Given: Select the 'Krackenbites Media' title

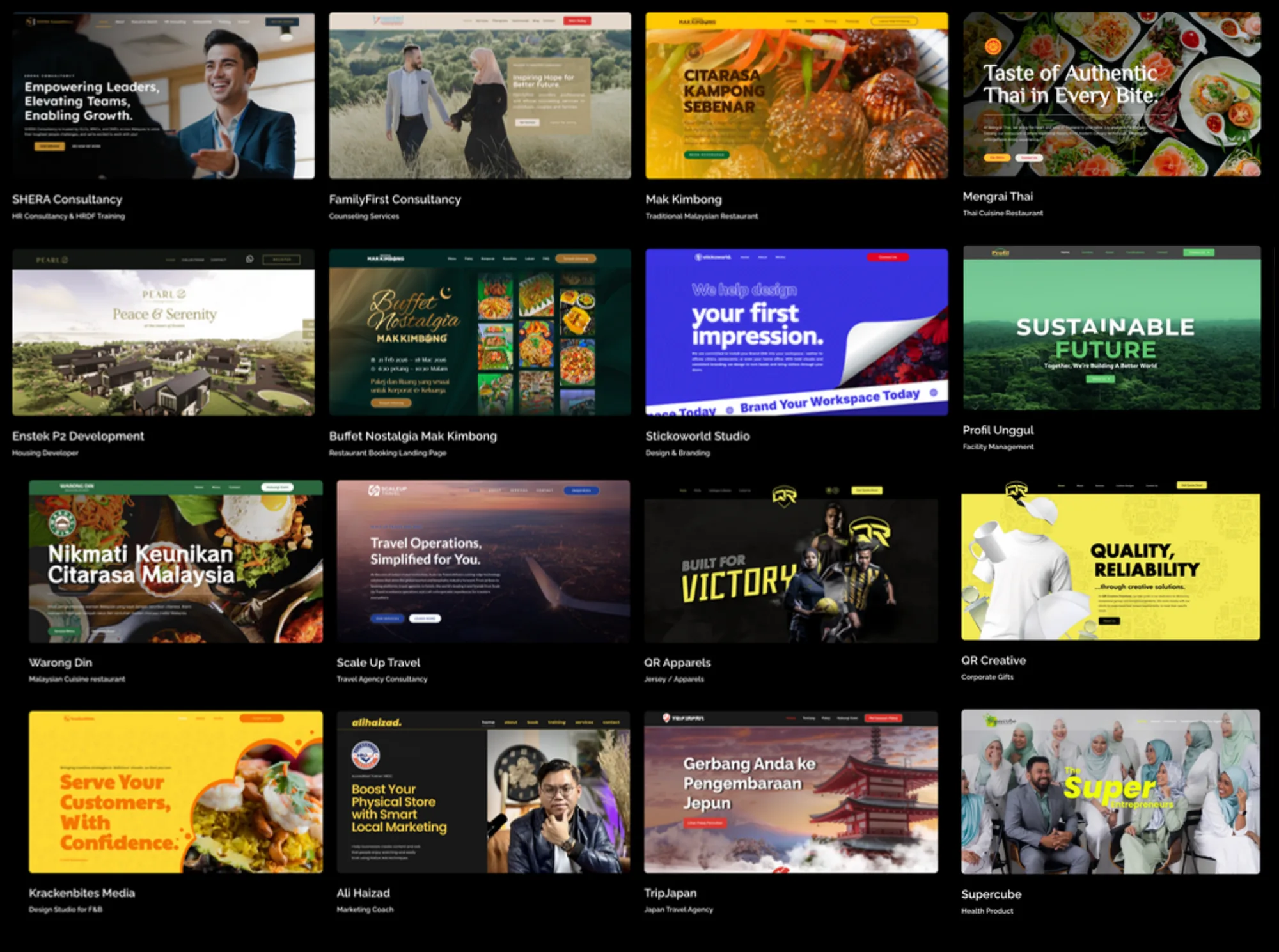Looking at the screenshot, I should point(82,893).
